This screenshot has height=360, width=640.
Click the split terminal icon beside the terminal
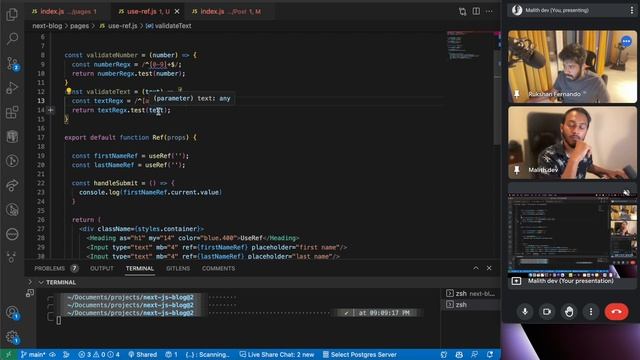pyautogui.click(x=30, y=293)
